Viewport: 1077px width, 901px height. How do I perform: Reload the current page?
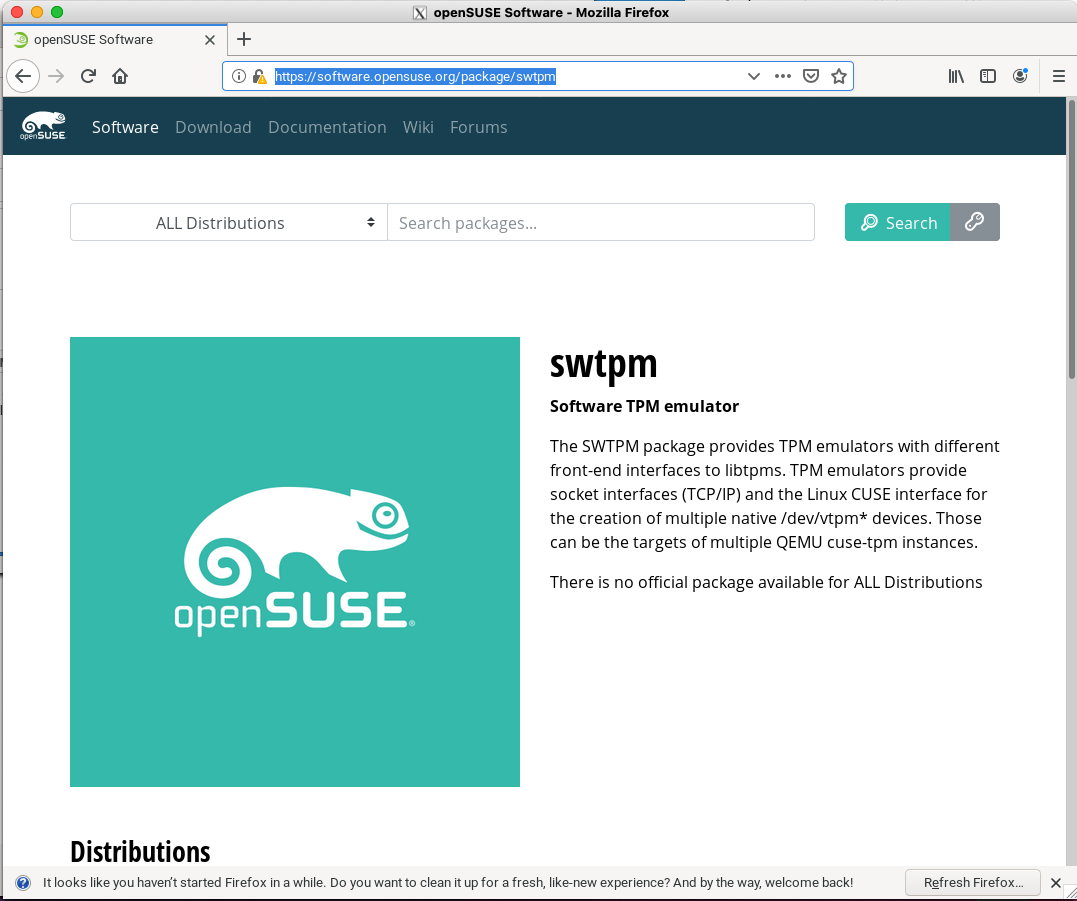point(88,76)
